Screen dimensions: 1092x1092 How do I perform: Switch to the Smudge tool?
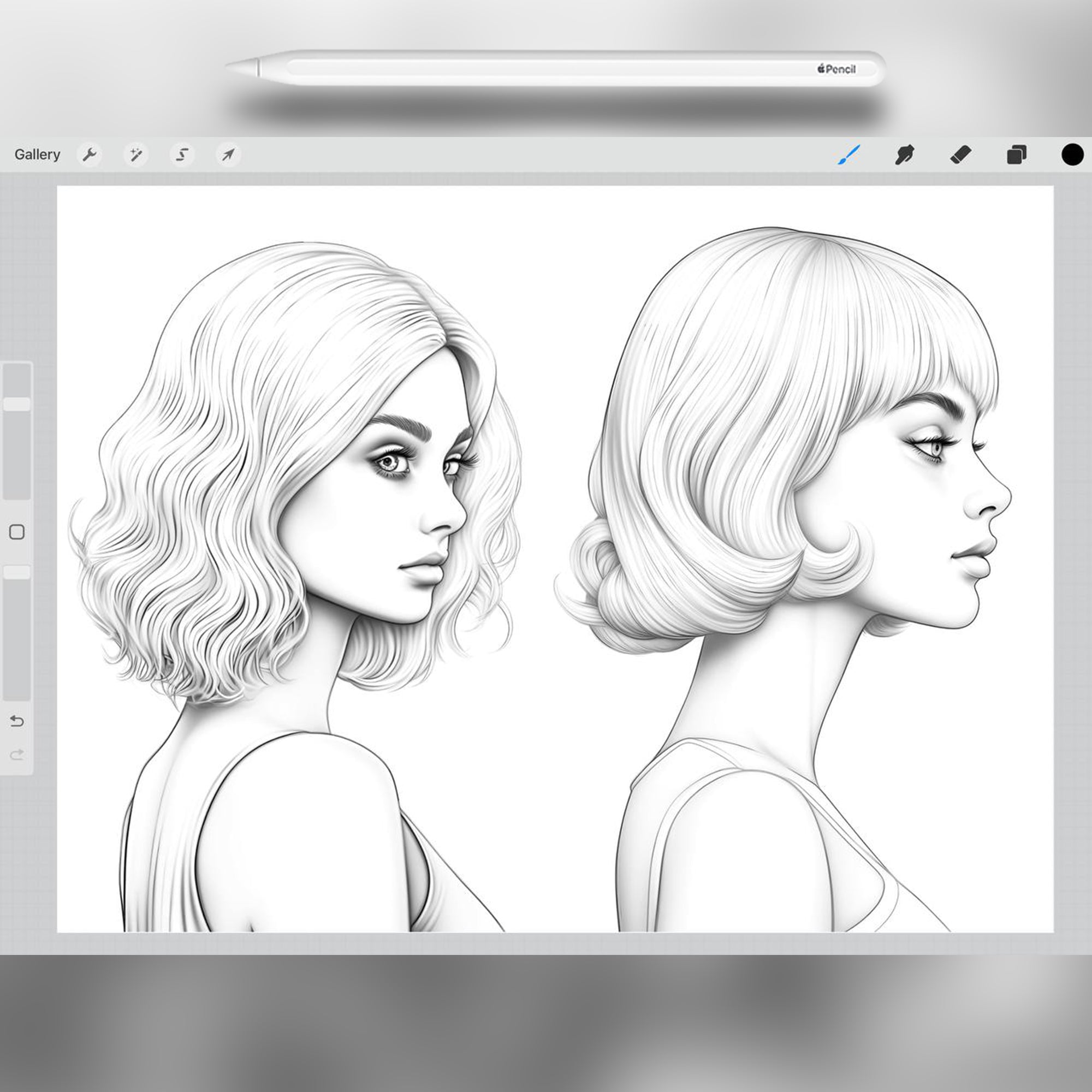point(905,155)
